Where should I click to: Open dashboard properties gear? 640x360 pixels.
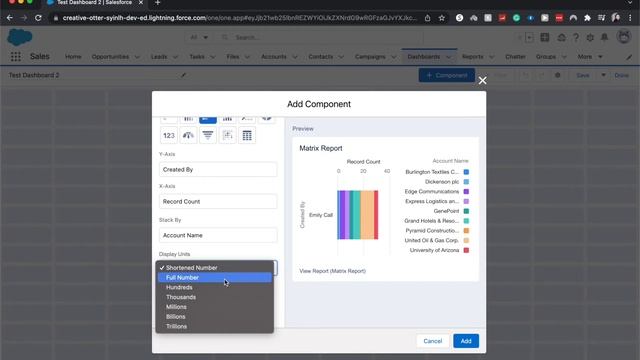click(x=558, y=75)
